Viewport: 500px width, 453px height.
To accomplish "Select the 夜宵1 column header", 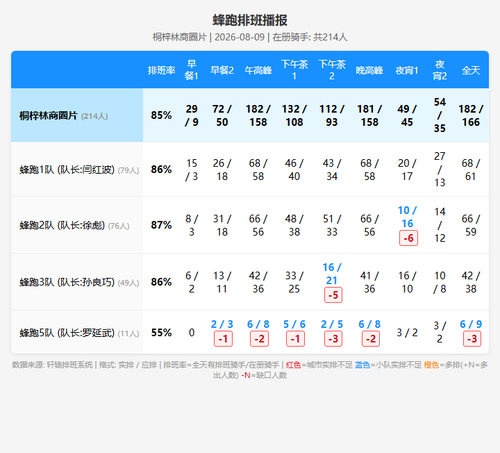I will 407,70.
